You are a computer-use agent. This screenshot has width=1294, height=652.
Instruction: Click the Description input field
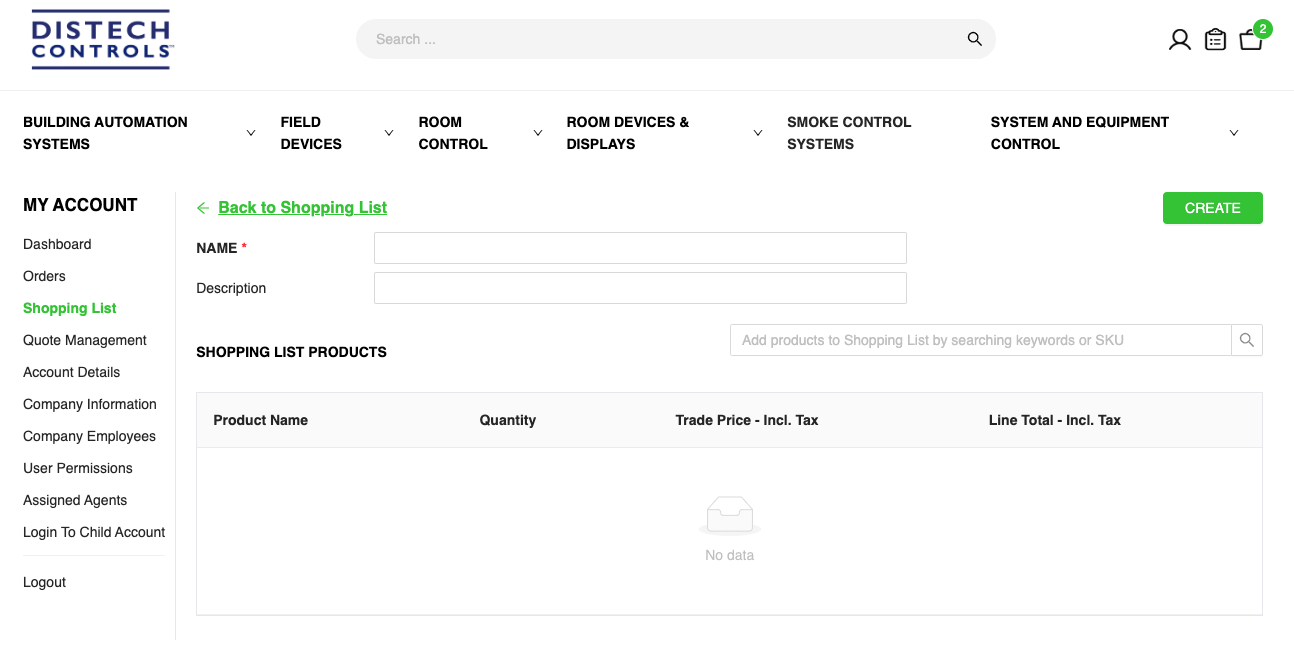[640, 288]
